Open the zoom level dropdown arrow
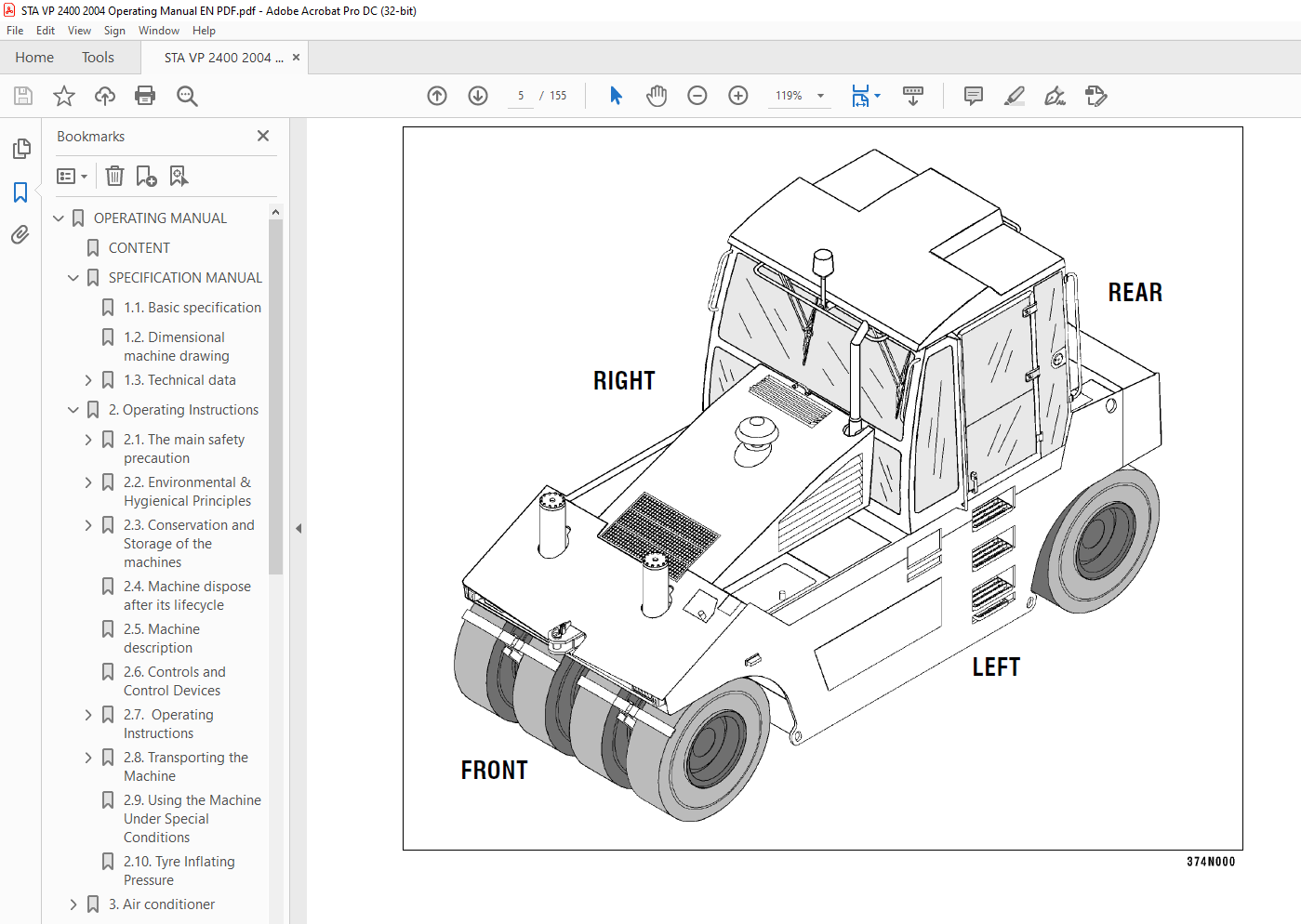 820,96
